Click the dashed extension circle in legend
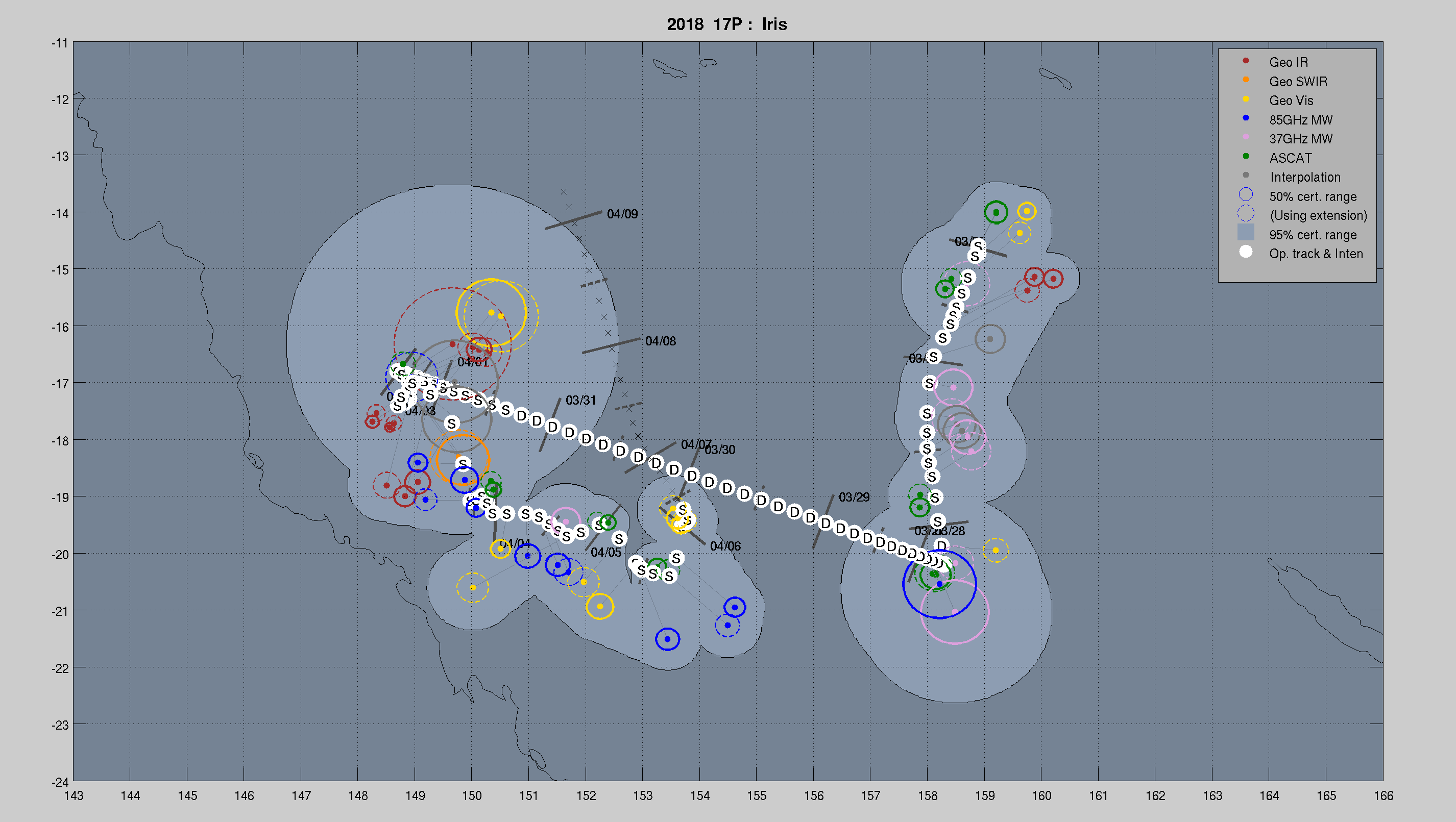This screenshot has height=822, width=1456. (x=1246, y=214)
